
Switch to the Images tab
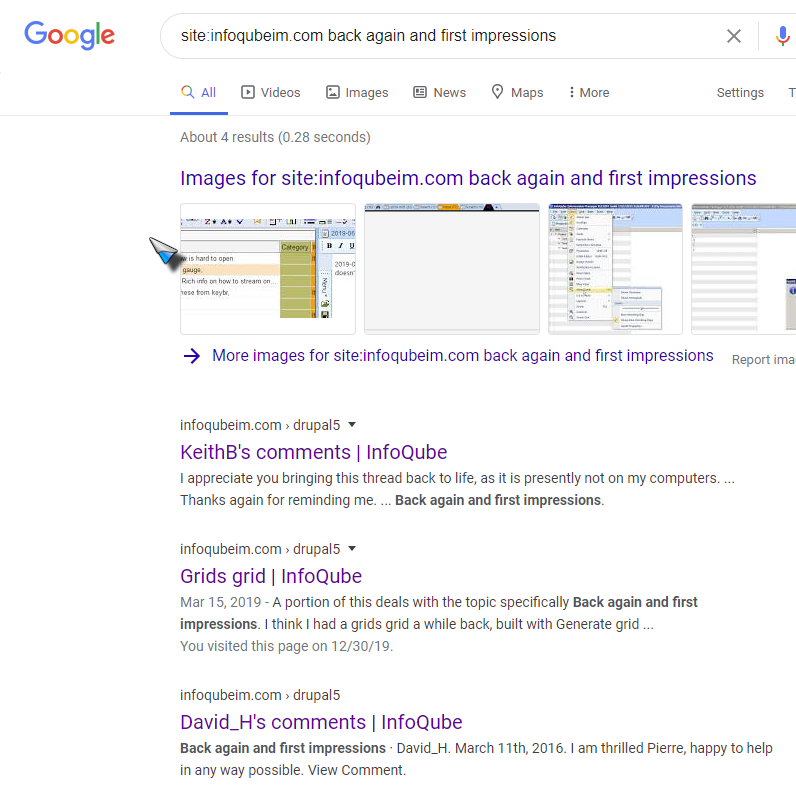[357, 92]
